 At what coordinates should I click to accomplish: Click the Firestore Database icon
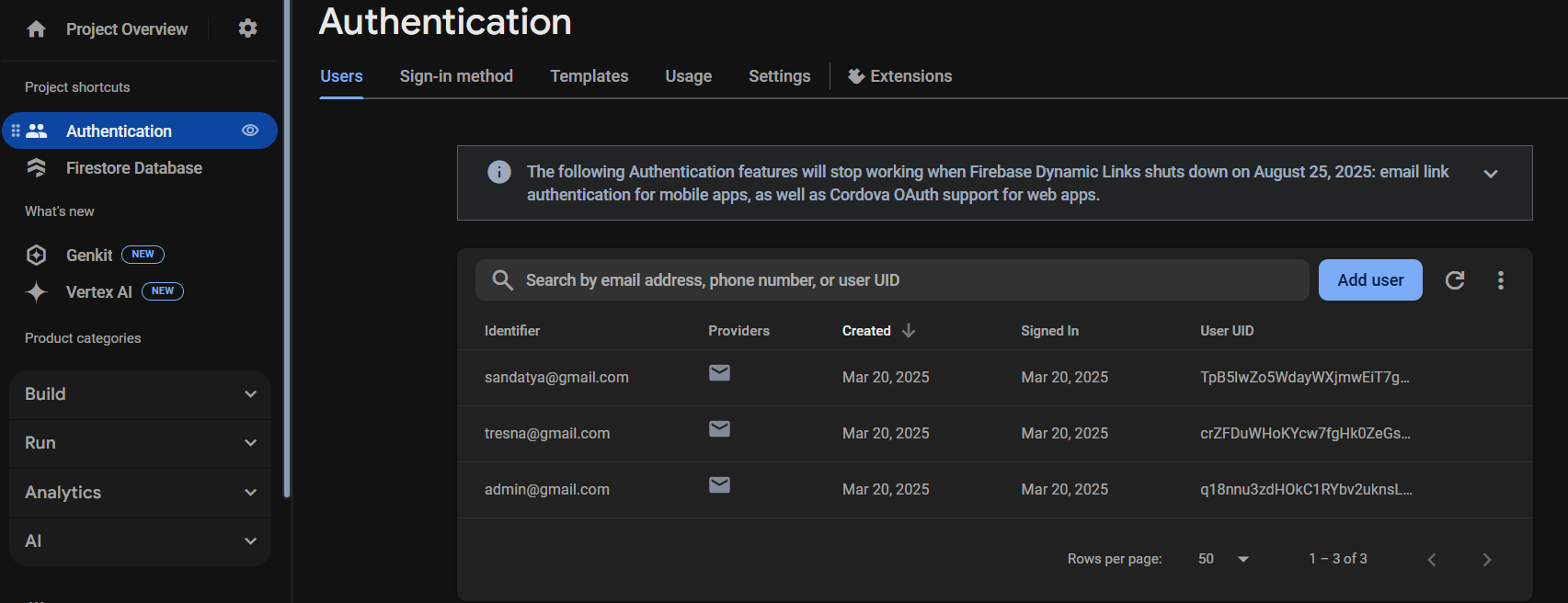pos(36,167)
